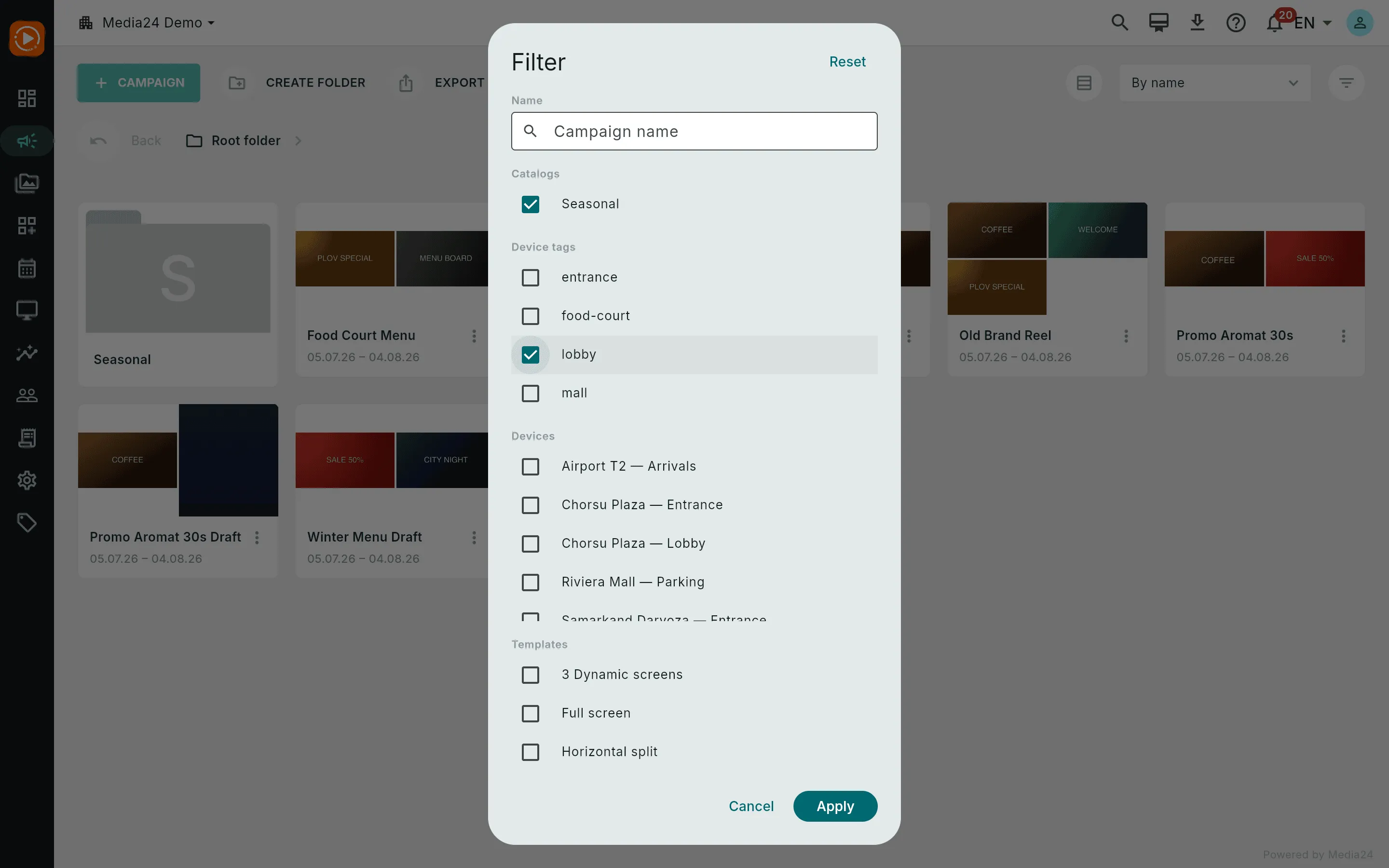Open the campaigns megaphone sidebar icon
The height and width of the screenshot is (868, 1389).
[x=27, y=141]
